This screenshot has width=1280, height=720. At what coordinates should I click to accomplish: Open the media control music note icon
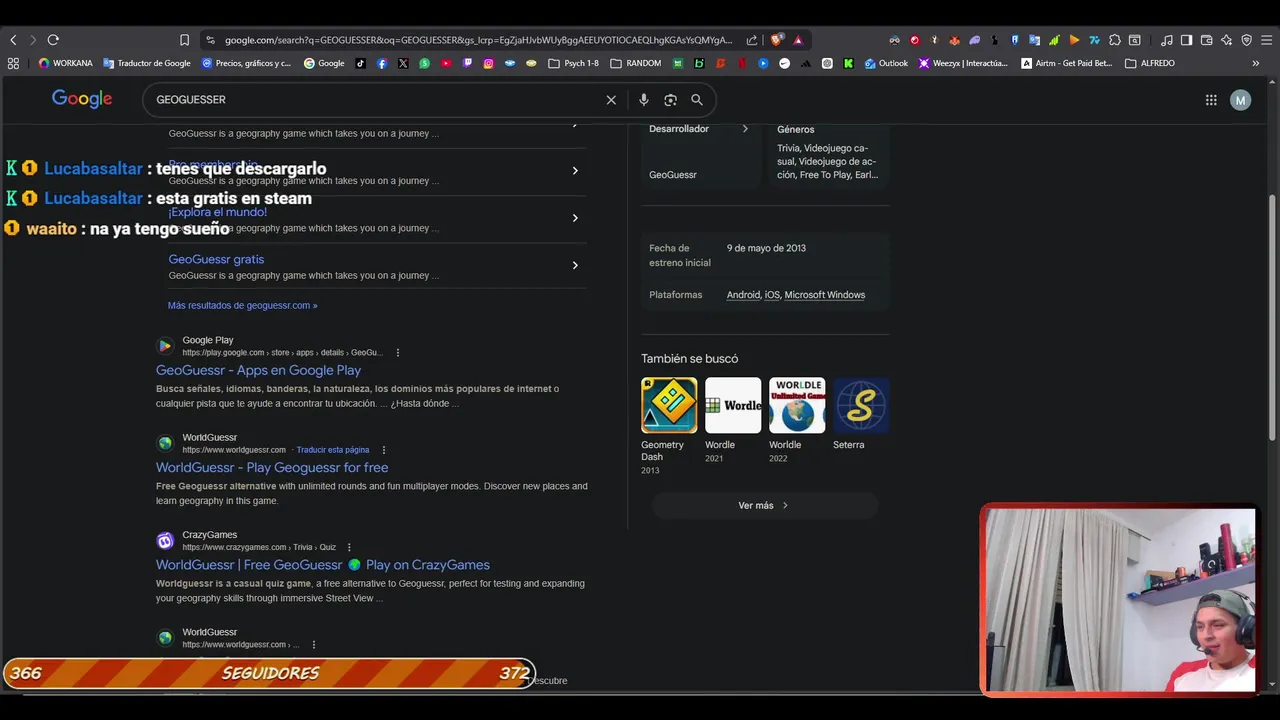click(1167, 40)
